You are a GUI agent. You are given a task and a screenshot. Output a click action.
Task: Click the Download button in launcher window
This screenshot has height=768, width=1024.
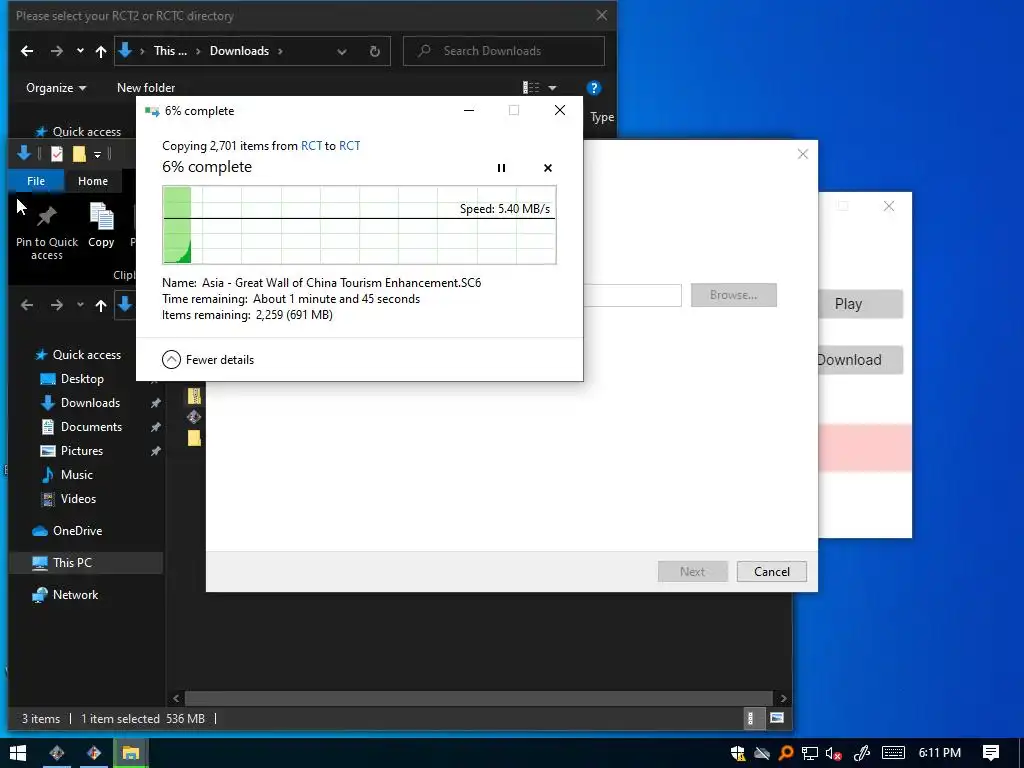pyautogui.click(x=861, y=360)
